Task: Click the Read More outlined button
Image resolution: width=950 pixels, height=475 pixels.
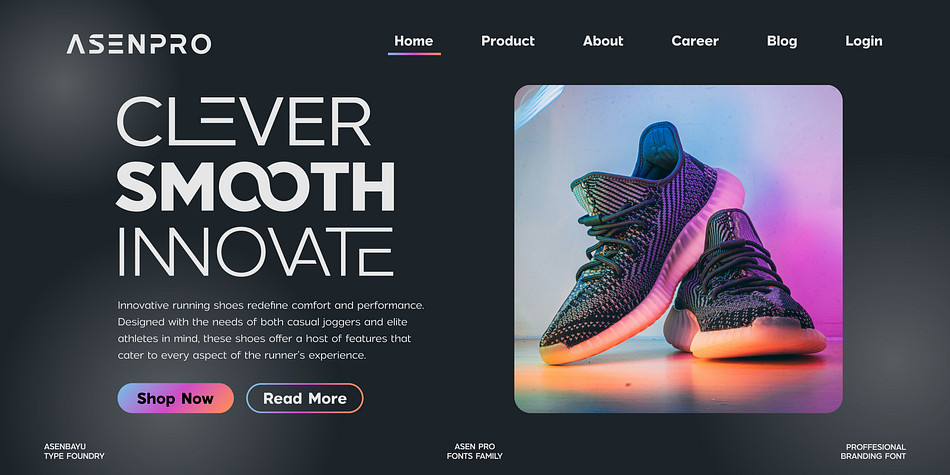Action: tap(305, 398)
